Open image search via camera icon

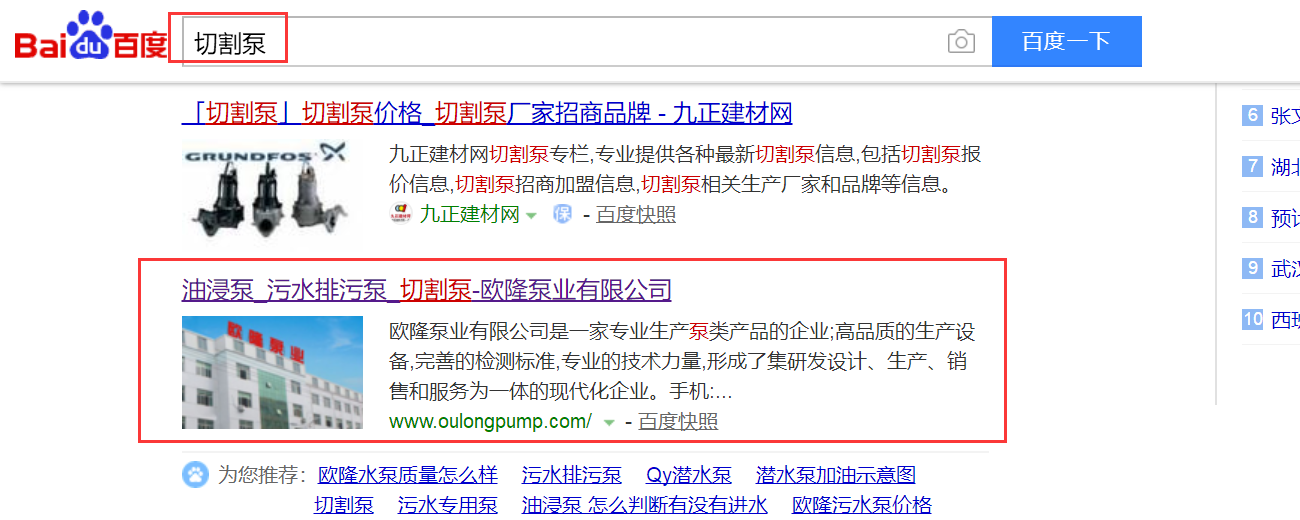coord(961,42)
